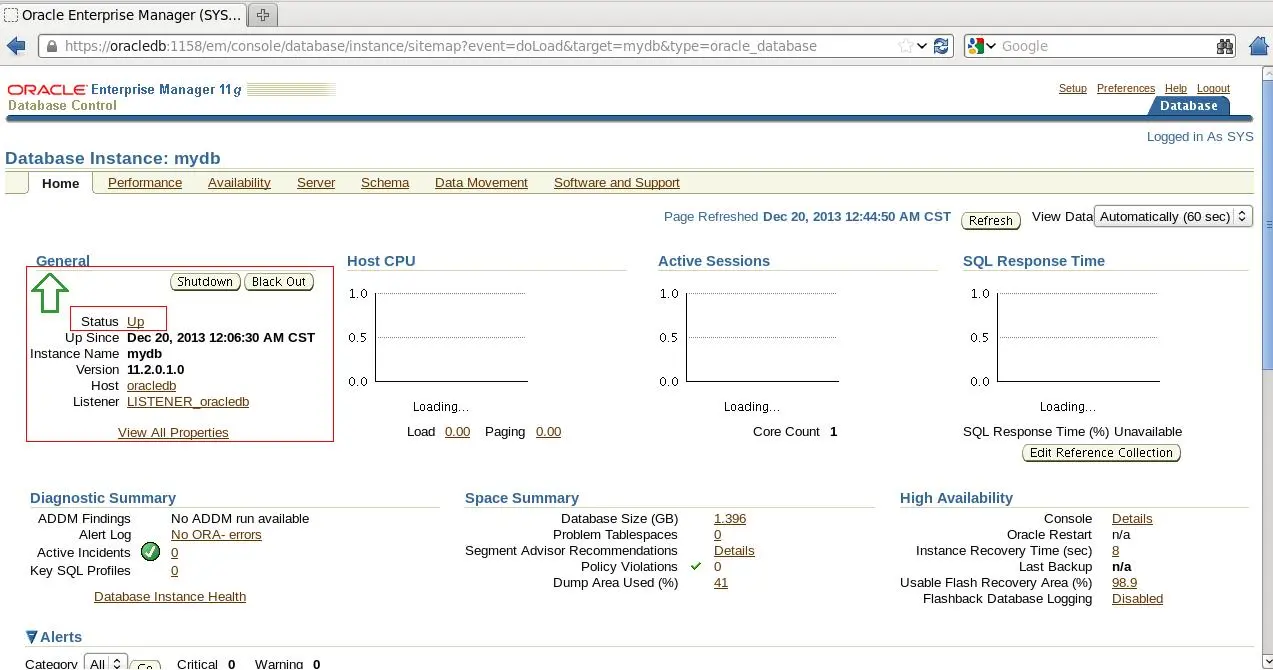Screen dimensions: 1273x670
Task: Click the Status Up link
Action: click(135, 322)
